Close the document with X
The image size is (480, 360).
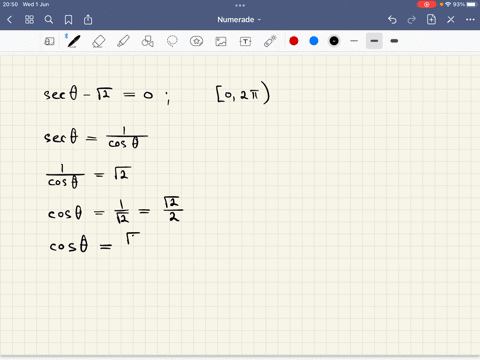[451, 20]
